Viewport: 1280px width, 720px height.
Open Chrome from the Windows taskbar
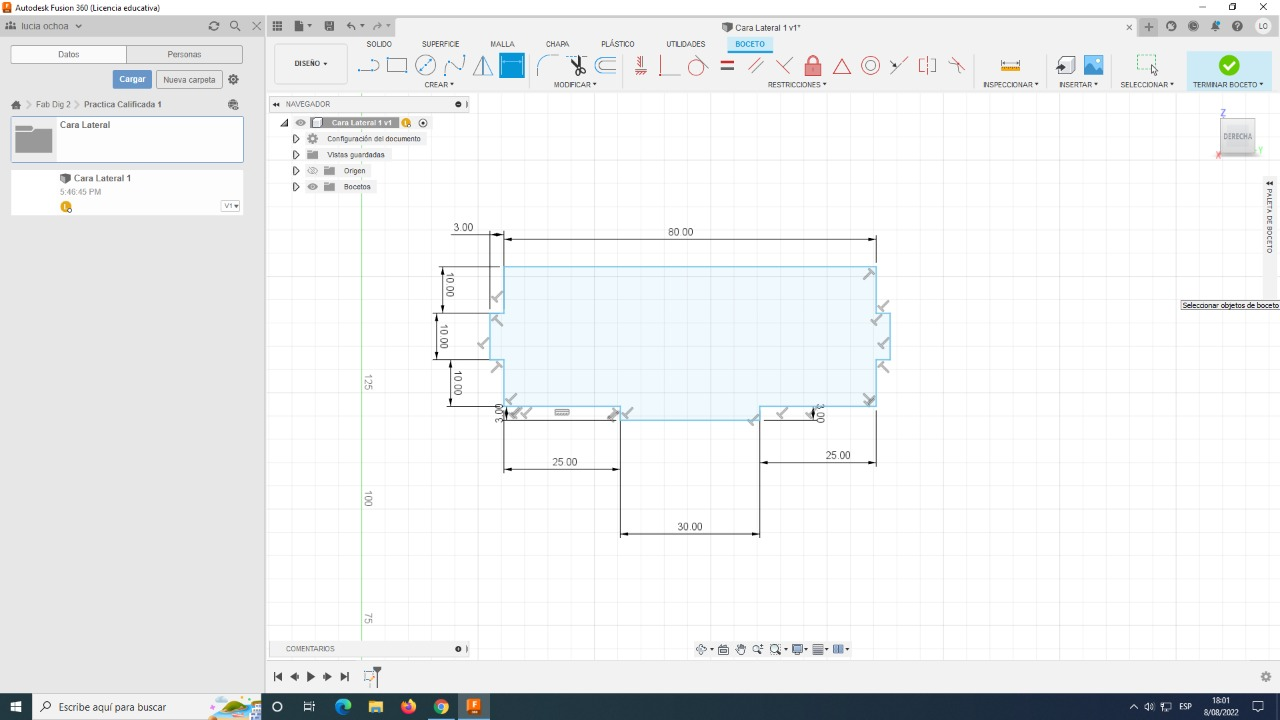tap(441, 707)
